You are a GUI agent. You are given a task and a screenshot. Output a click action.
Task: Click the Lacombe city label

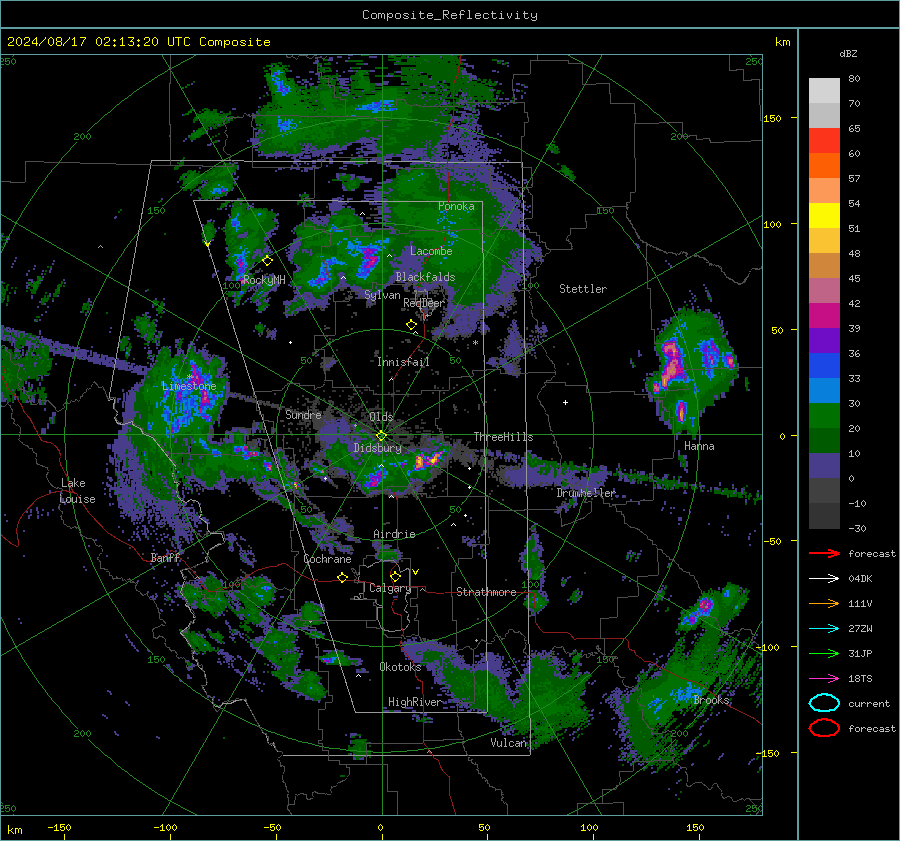(x=431, y=251)
